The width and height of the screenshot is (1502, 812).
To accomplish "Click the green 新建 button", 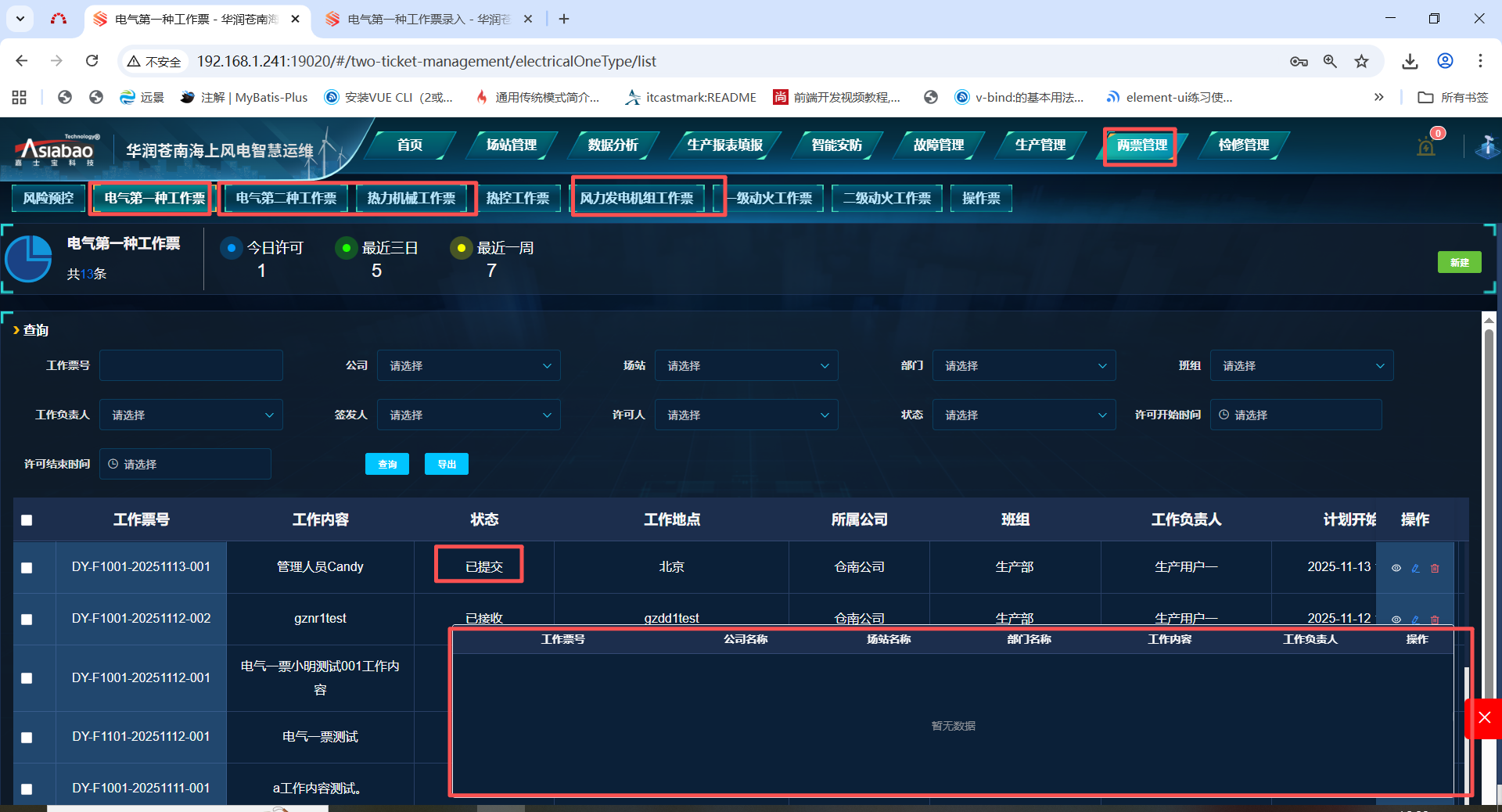I will pyautogui.click(x=1459, y=262).
